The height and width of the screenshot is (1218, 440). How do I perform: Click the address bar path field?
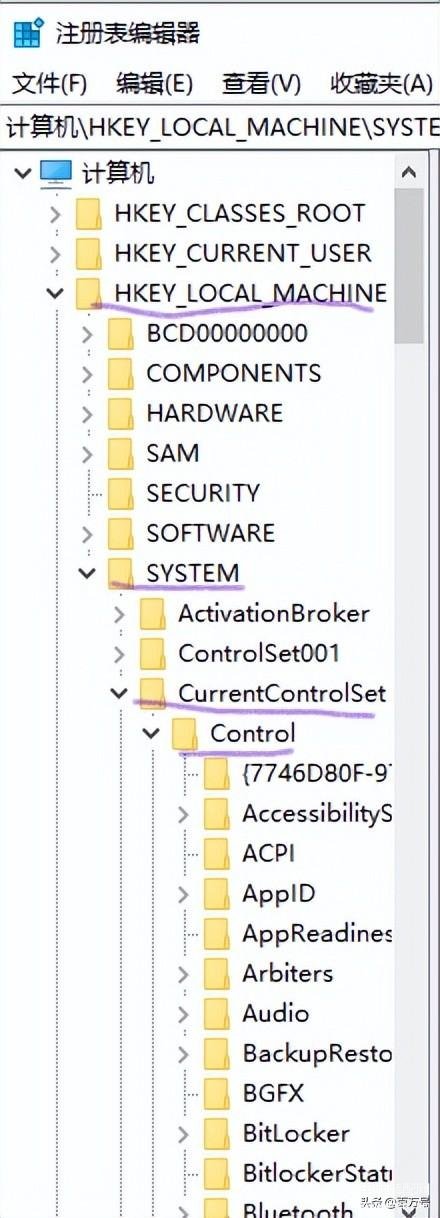220,127
